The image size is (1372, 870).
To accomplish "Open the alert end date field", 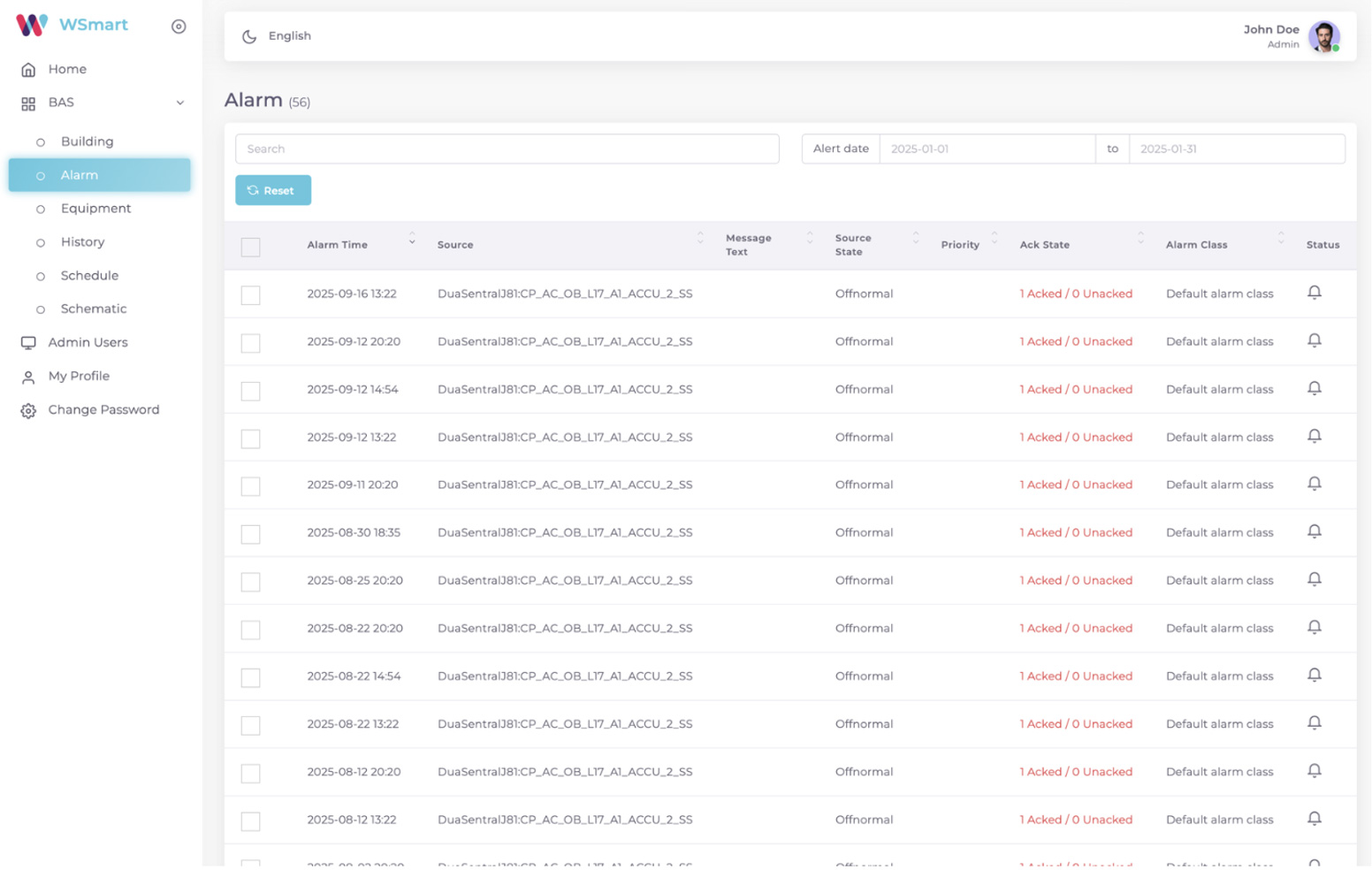I will coord(1236,149).
